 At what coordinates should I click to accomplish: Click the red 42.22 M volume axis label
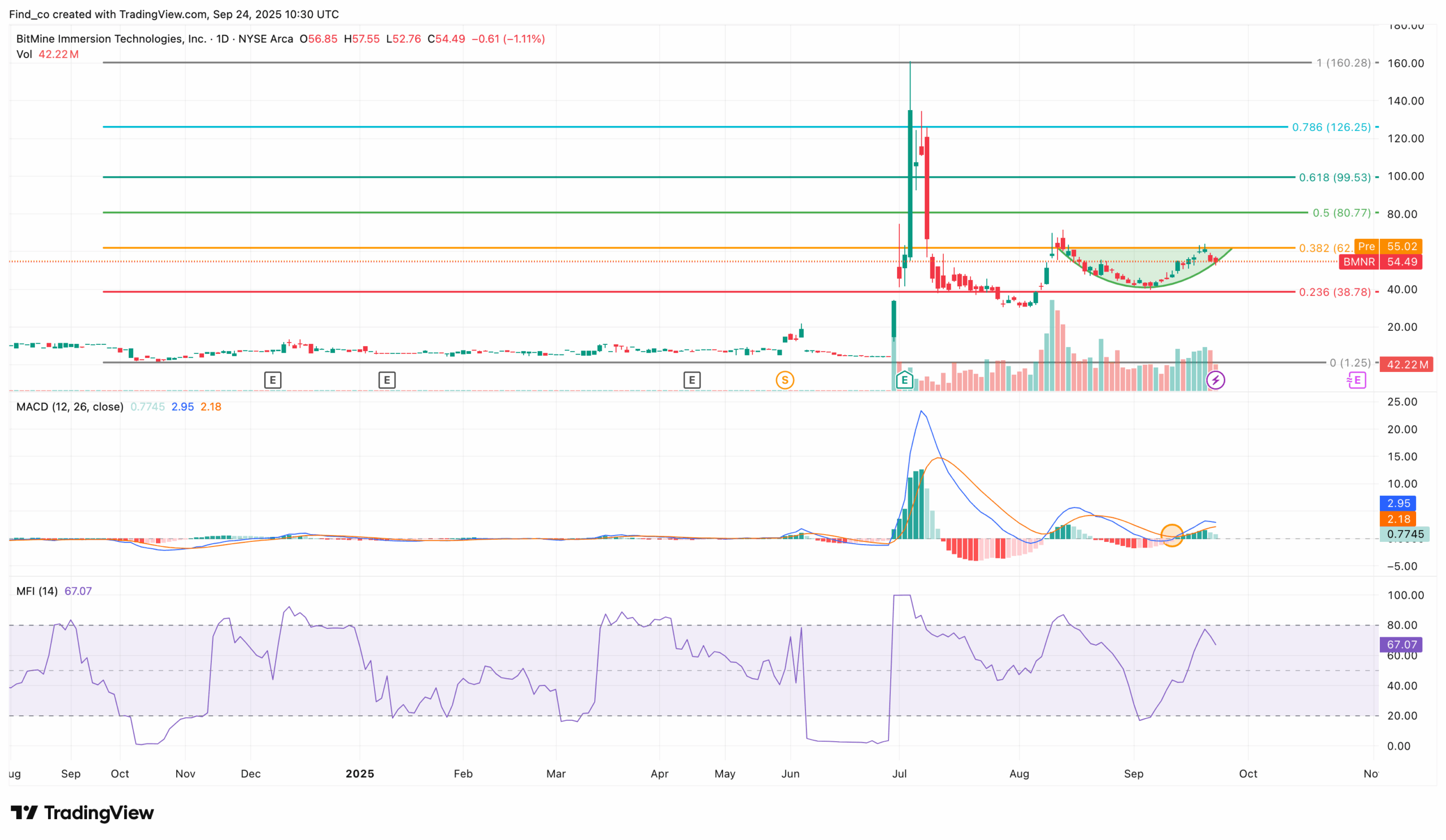tap(1406, 364)
